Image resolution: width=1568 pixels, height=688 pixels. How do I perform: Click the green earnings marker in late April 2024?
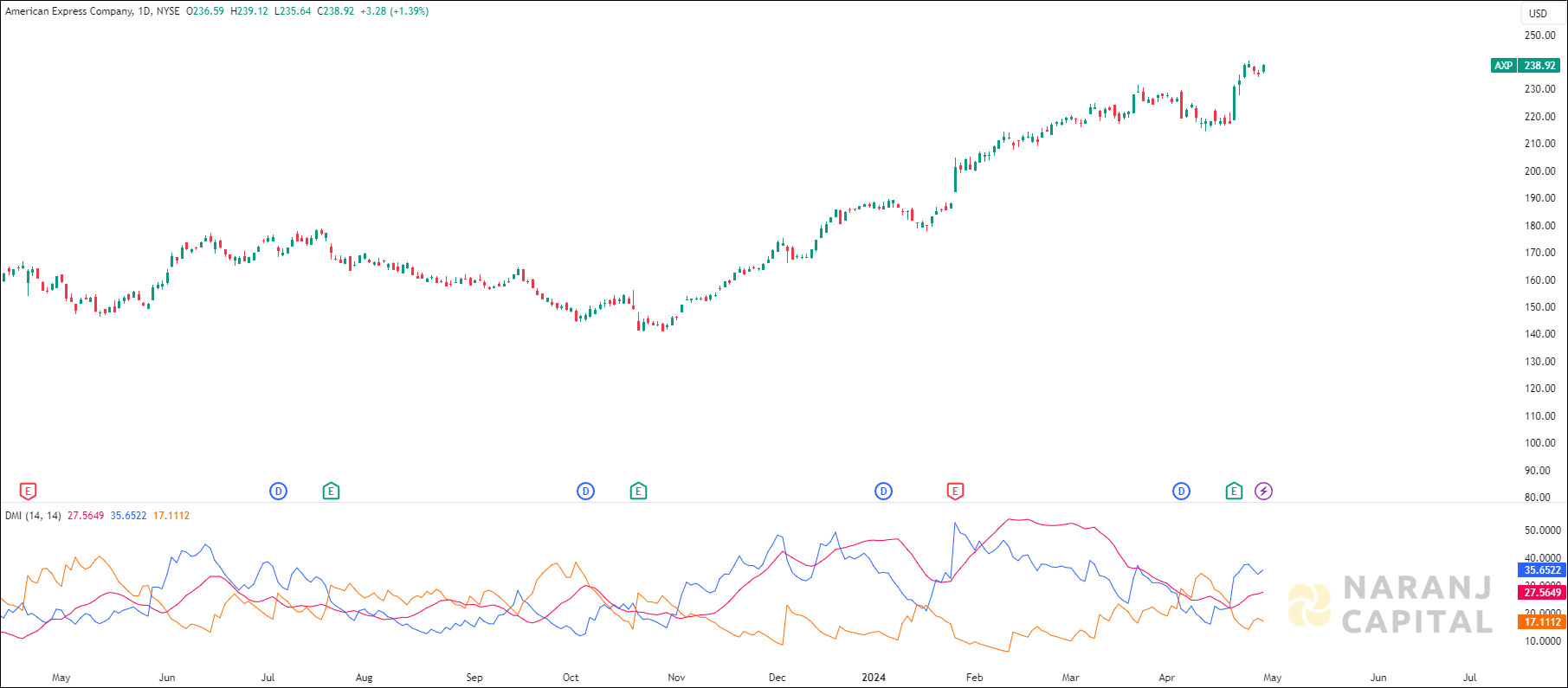pos(1234,492)
